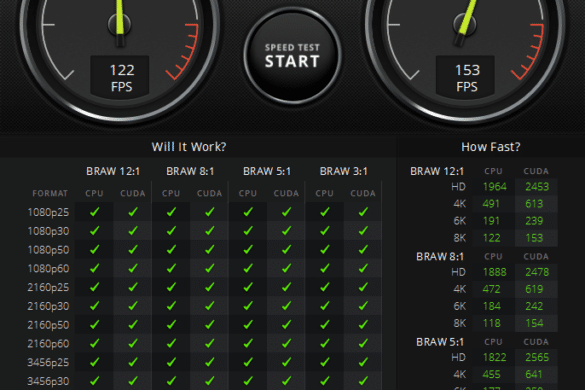This screenshot has width=585, height=390.
Task: Click the 'Will It Work?' panel heading
Action: click(189, 147)
